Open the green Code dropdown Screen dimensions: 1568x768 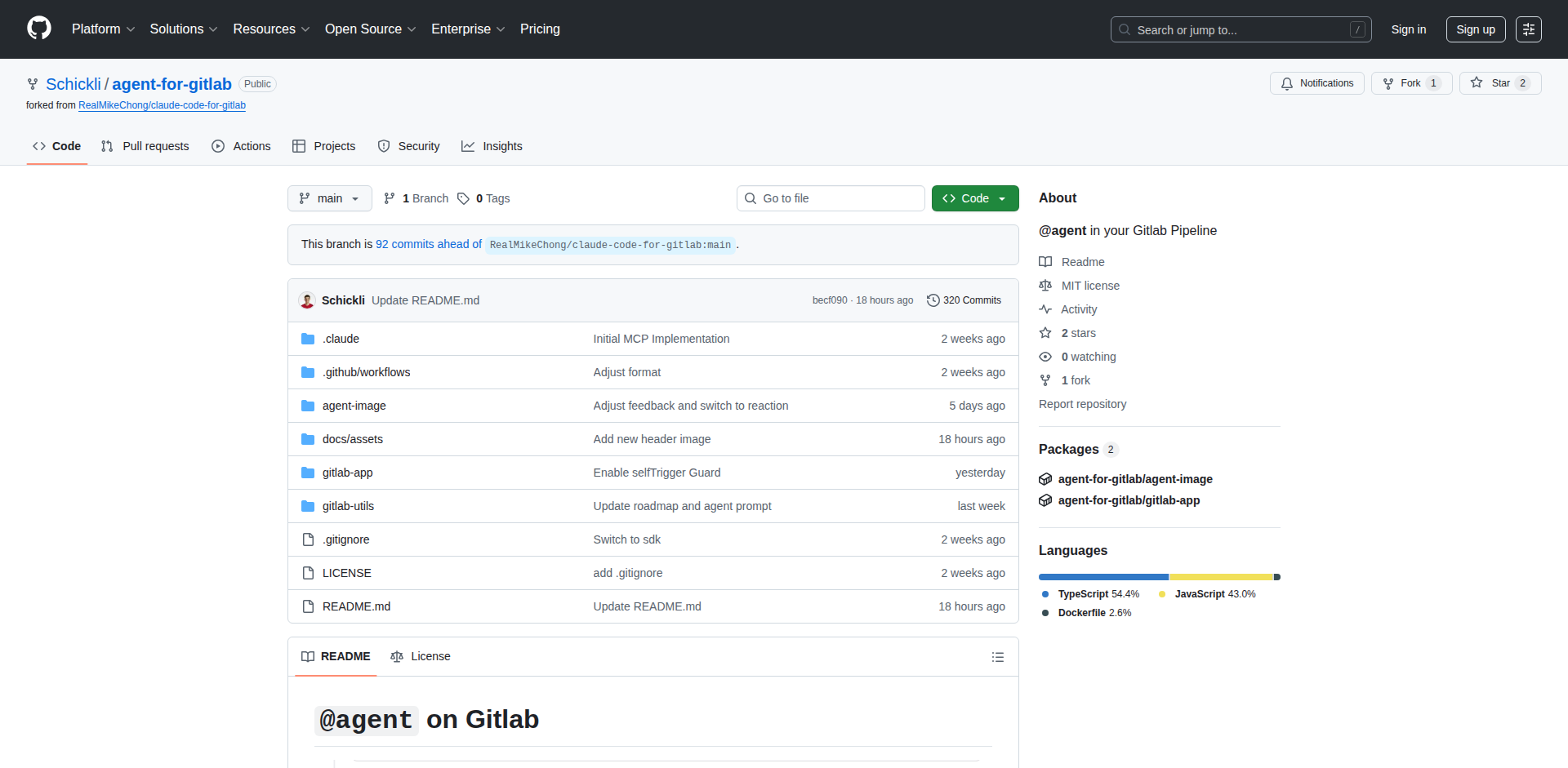pyautogui.click(x=975, y=198)
